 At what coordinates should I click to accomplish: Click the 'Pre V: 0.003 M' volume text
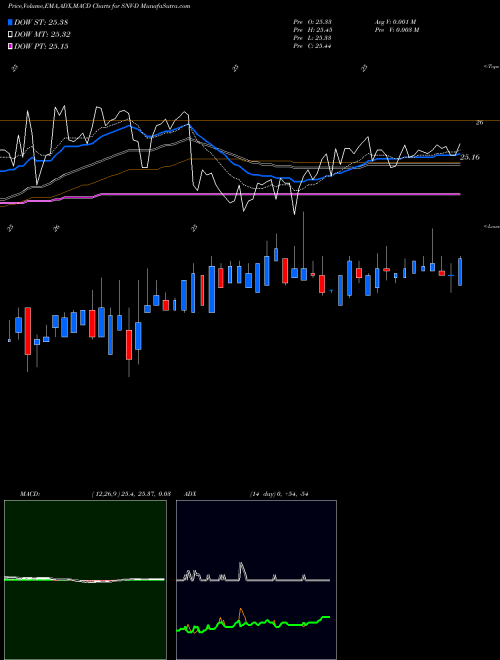tap(396, 30)
